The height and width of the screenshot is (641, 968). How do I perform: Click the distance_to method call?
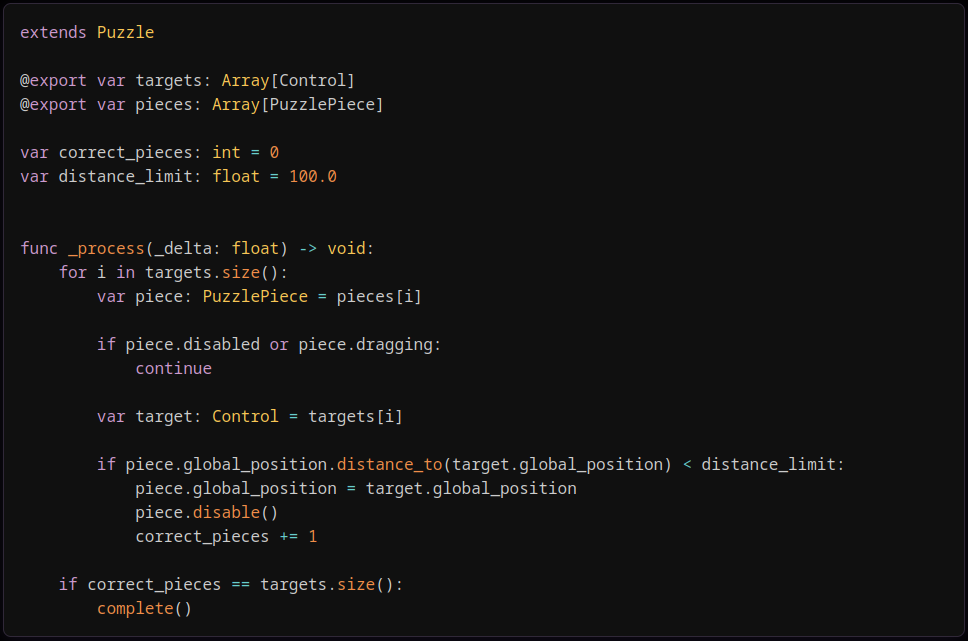tap(390, 464)
